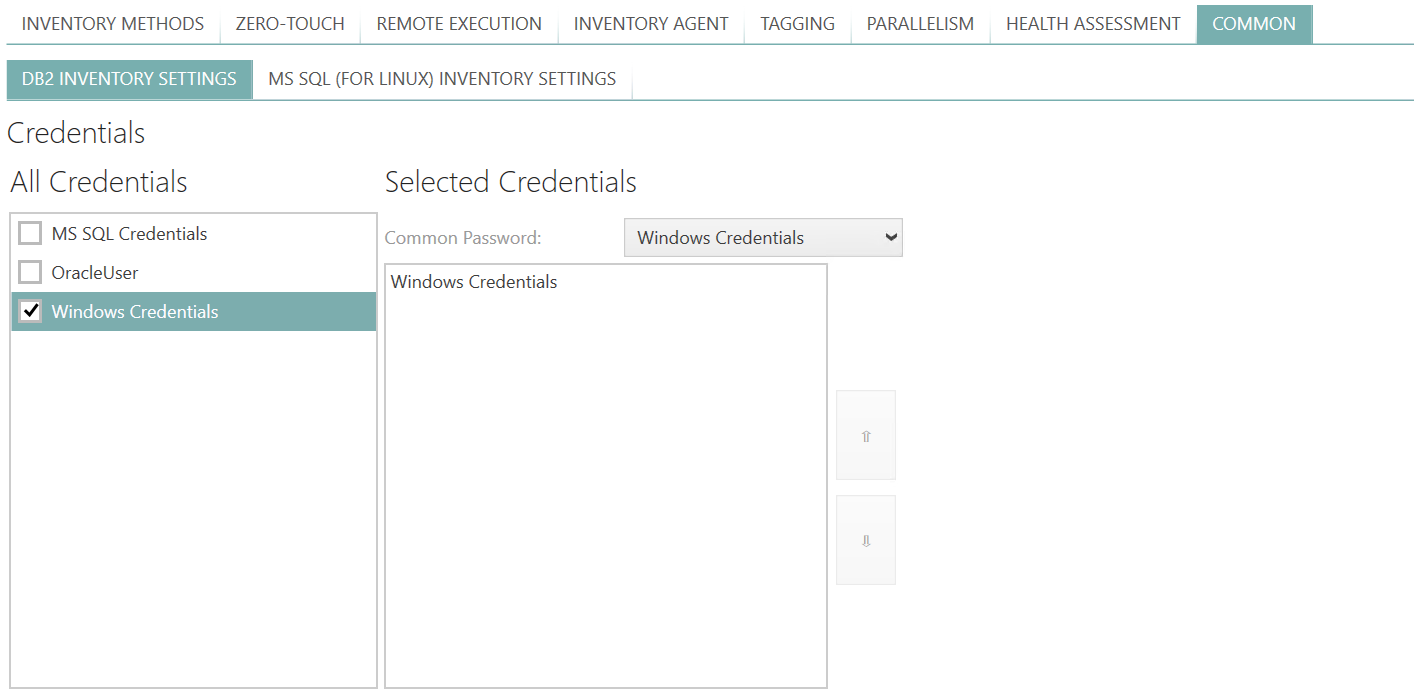Screen dimensions: 1421x698
Task: Select Windows Credentials in the Selected Credentials list
Action: coord(473,281)
